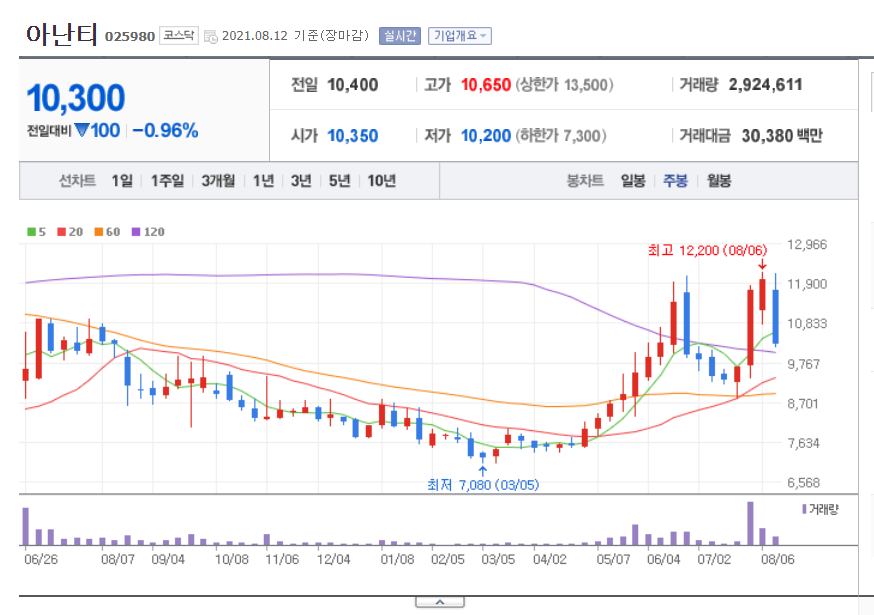This screenshot has width=874, height=615.
Task: Select the 1주일 line chart tab
Action: (167, 181)
